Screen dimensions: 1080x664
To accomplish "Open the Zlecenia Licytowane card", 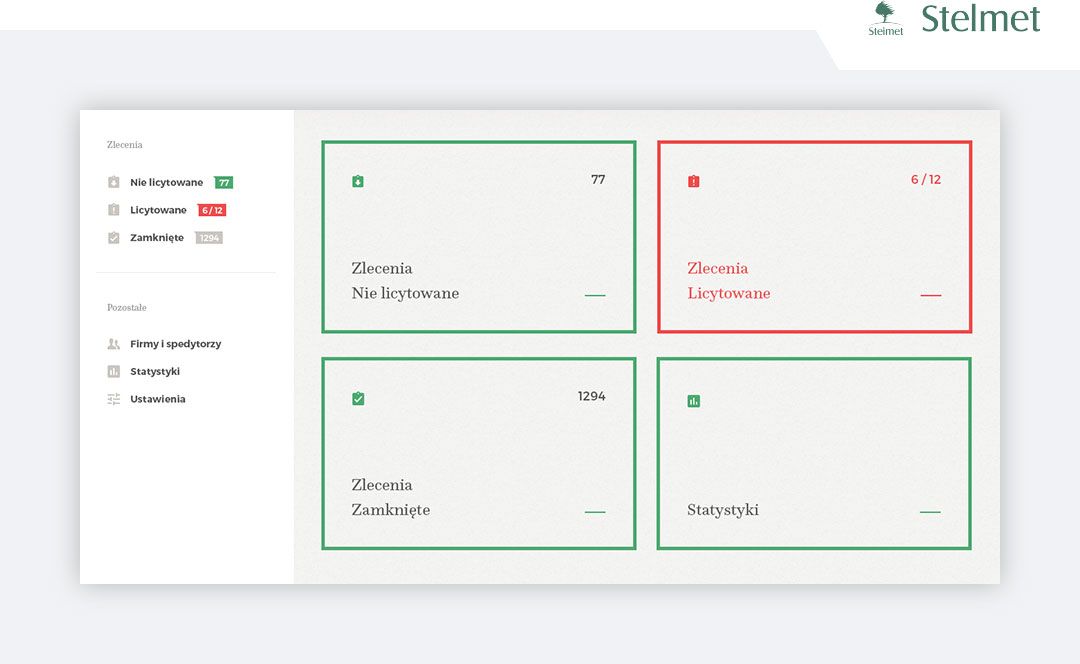I will (x=814, y=236).
